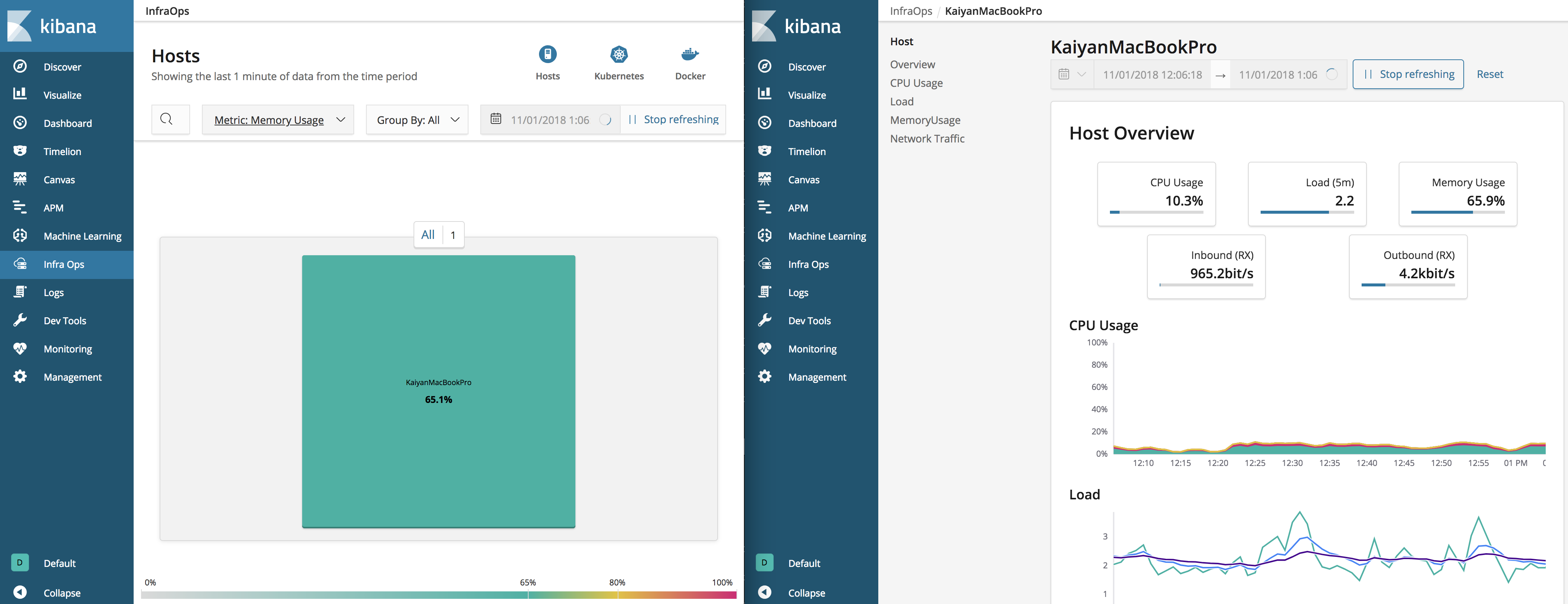The width and height of the screenshot is (1568, 604).
Task: Open the search magnifier on the Hosts page
Action: (170, 119)
